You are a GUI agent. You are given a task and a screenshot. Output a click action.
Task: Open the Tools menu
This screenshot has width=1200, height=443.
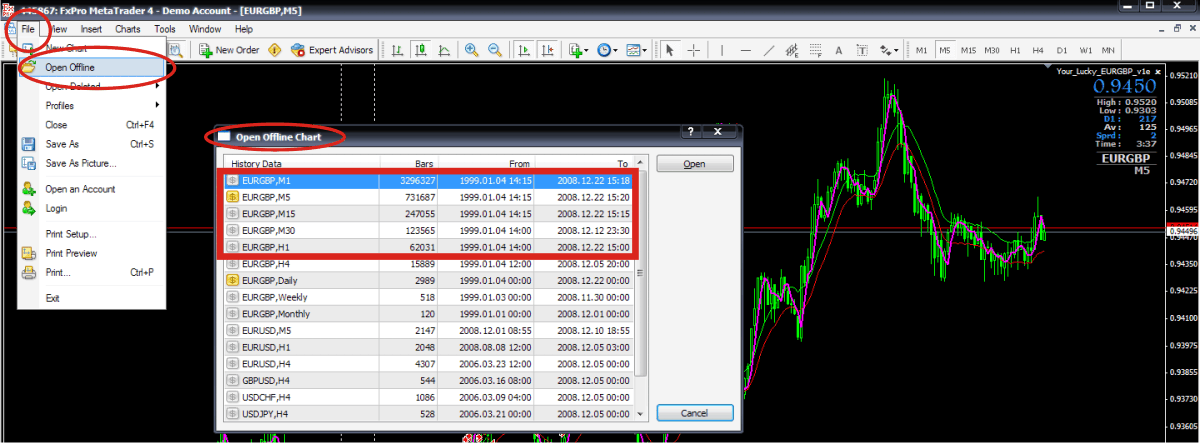click(x=165, y=29)
